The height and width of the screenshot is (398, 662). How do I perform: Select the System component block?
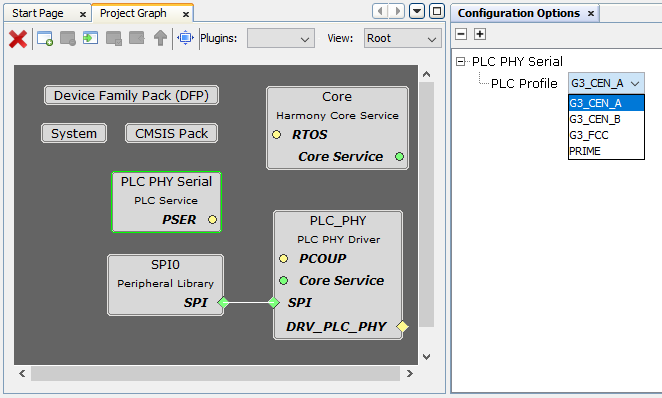pyautogui.click(x=74, y=133)
